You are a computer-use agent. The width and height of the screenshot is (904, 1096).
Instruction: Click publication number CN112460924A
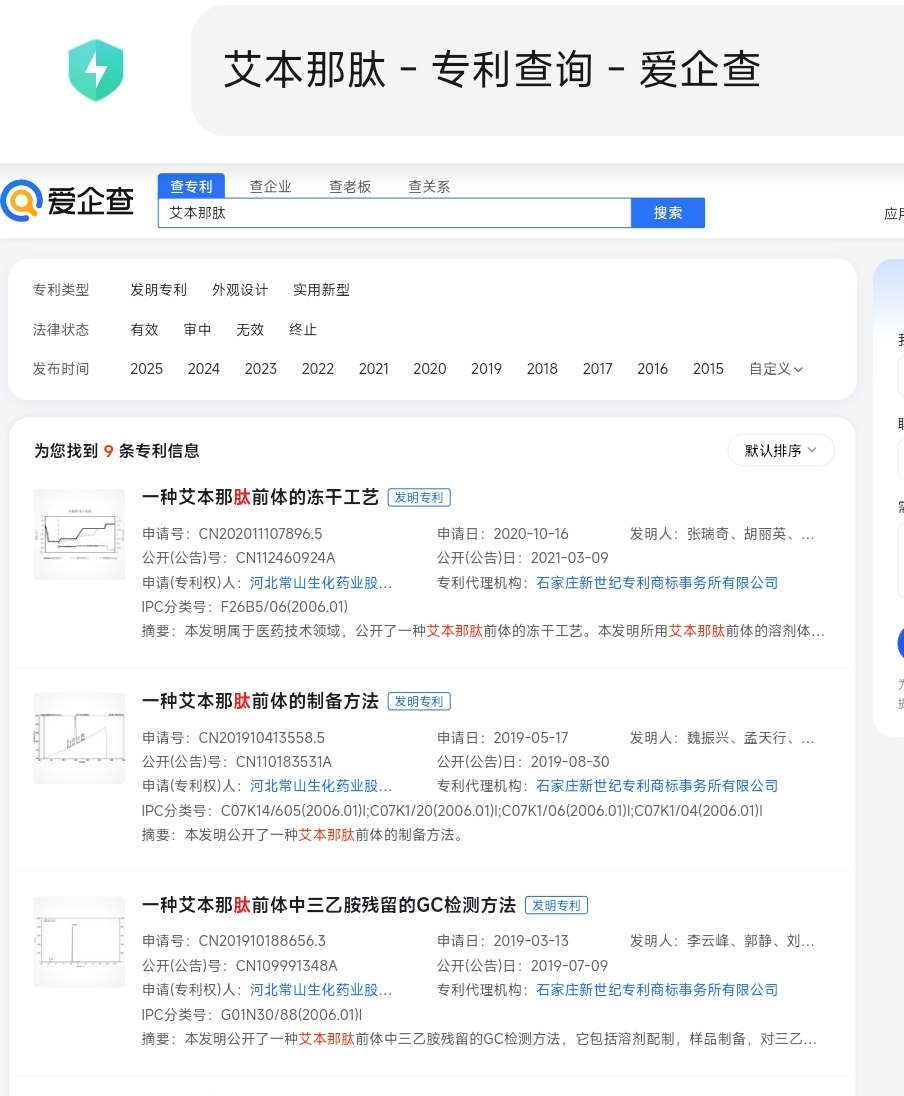tap(285, 558)
